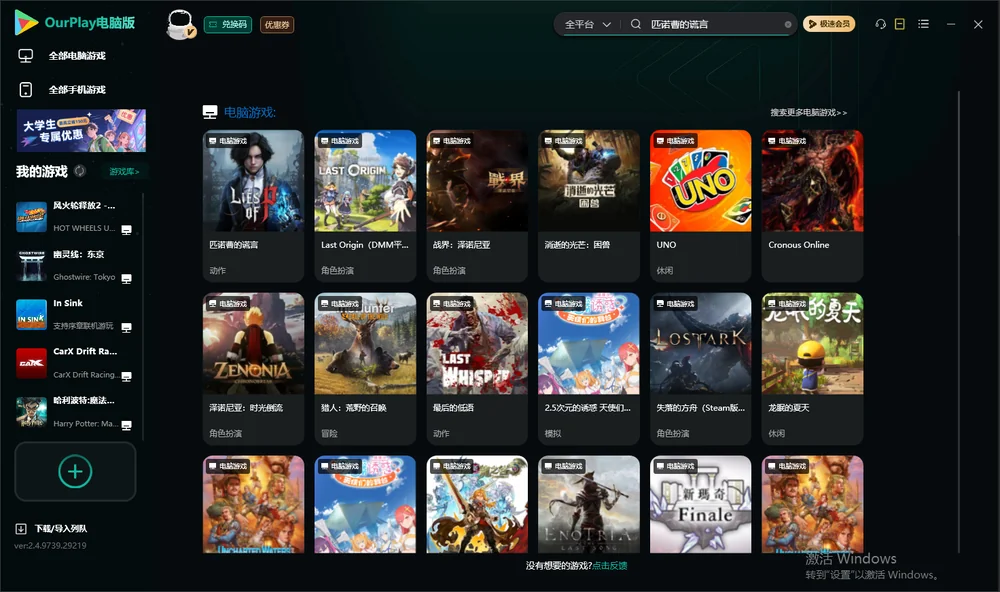Image resolution: width=1000 pixels, height=592 pixels.
Task: Click the PC icon beside 幽灵线: 东京
Action: (x=126, y=278)
